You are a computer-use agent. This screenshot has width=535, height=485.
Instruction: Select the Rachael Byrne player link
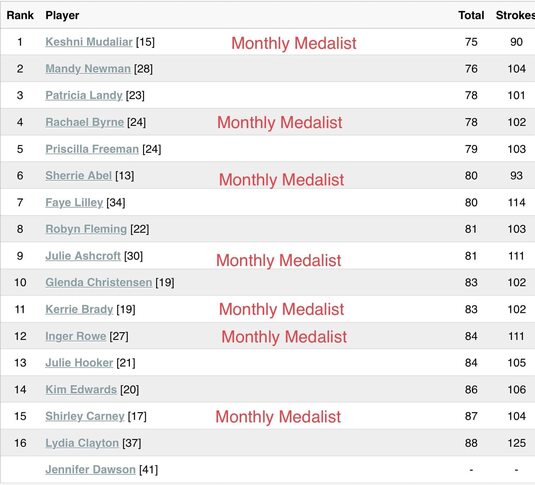[85, 122]
